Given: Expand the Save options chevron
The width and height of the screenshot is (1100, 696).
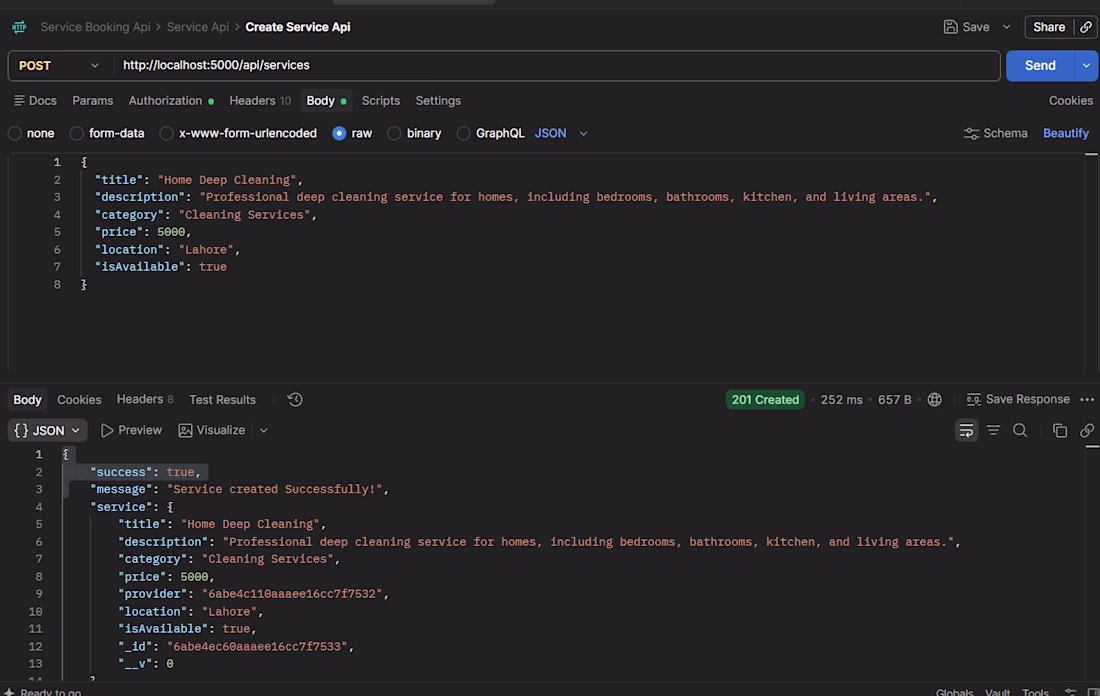Looking at the screenshot, I should [x=1007, y=27].
